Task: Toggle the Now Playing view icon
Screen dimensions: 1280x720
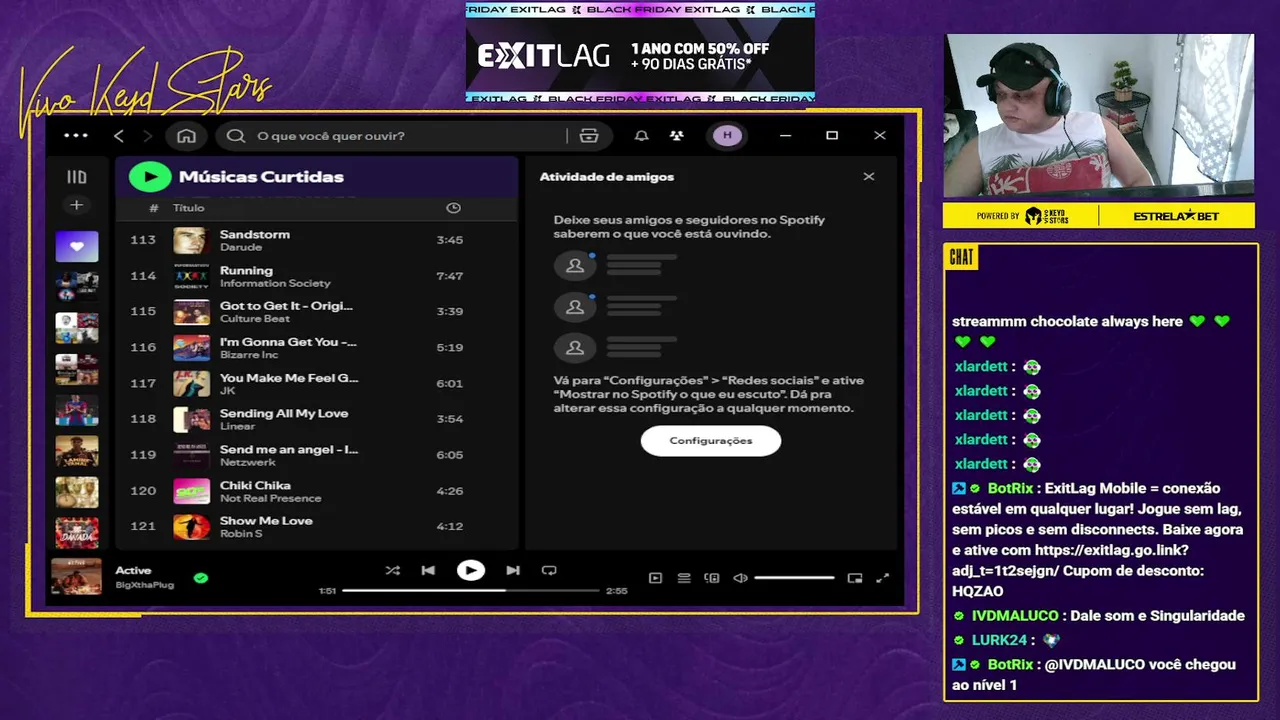Action: pos(655,578)
